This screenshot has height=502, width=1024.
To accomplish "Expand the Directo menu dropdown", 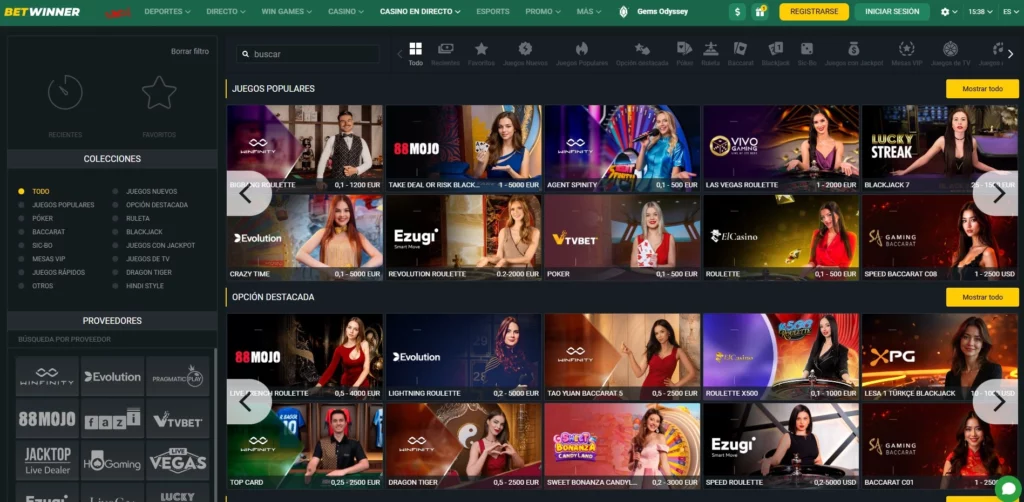I will (x=226, y=12).
